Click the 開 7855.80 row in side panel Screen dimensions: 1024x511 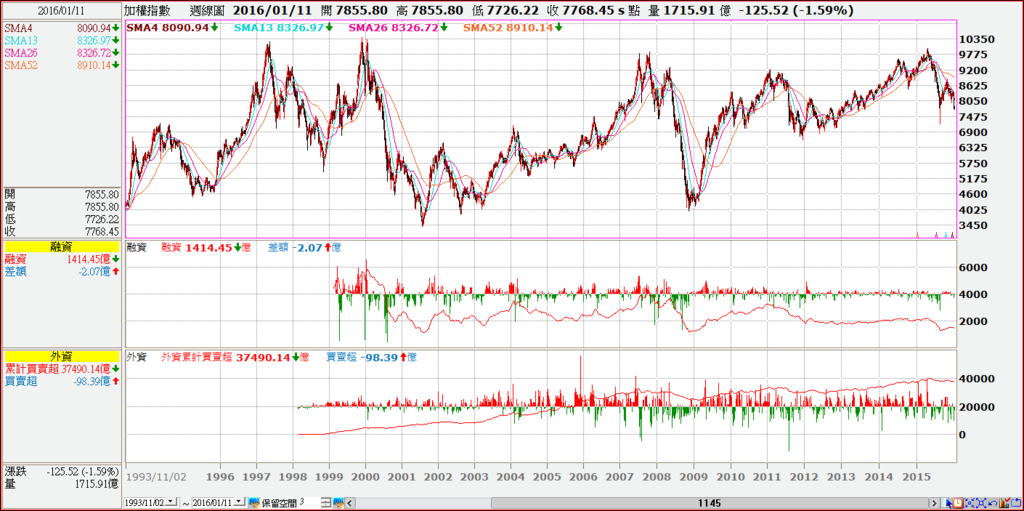tap(60, 195)
